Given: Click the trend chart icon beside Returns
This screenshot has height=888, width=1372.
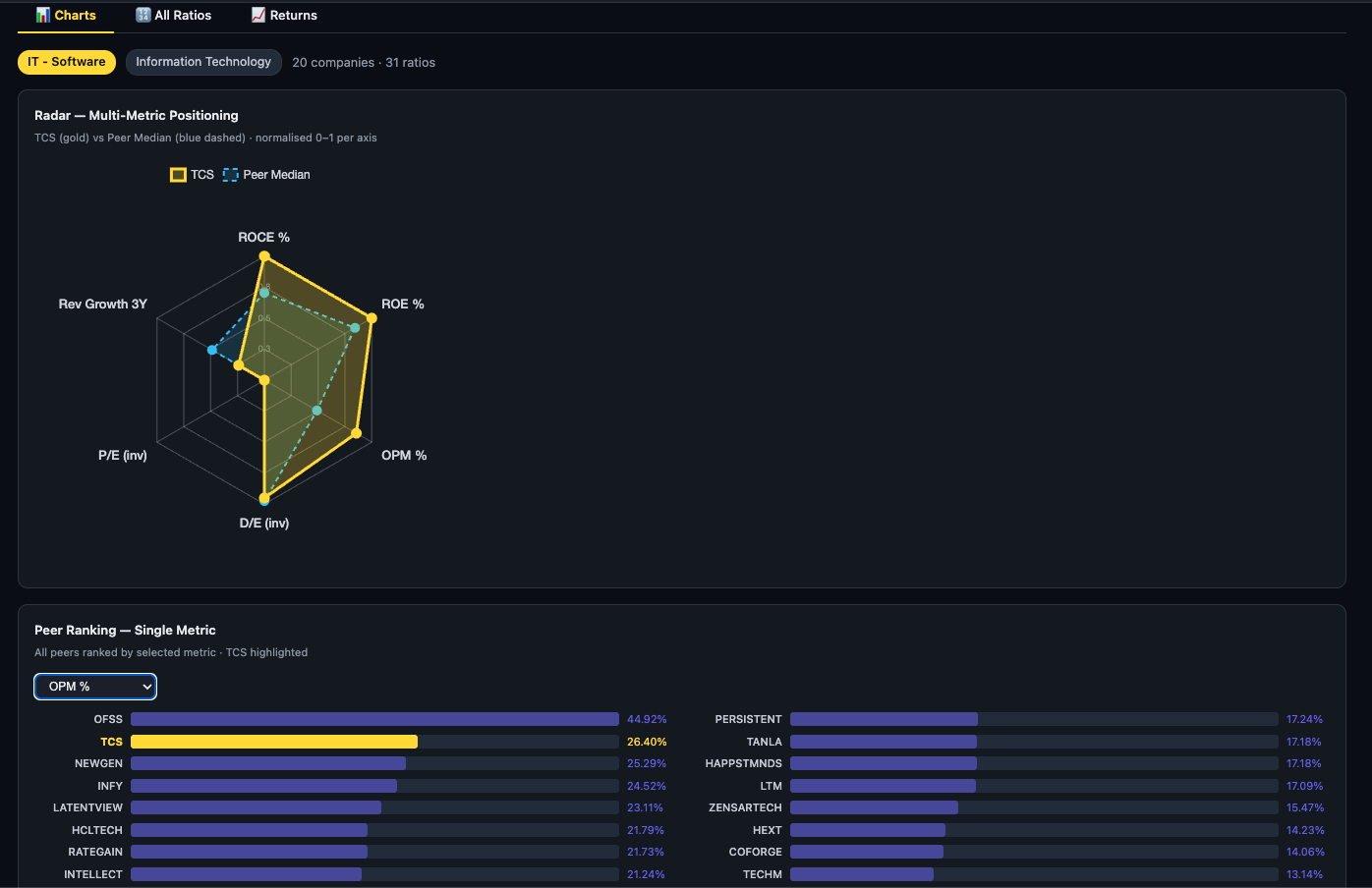Looking at the screenshot, I should pyautogui.click(x=258, y=16).
